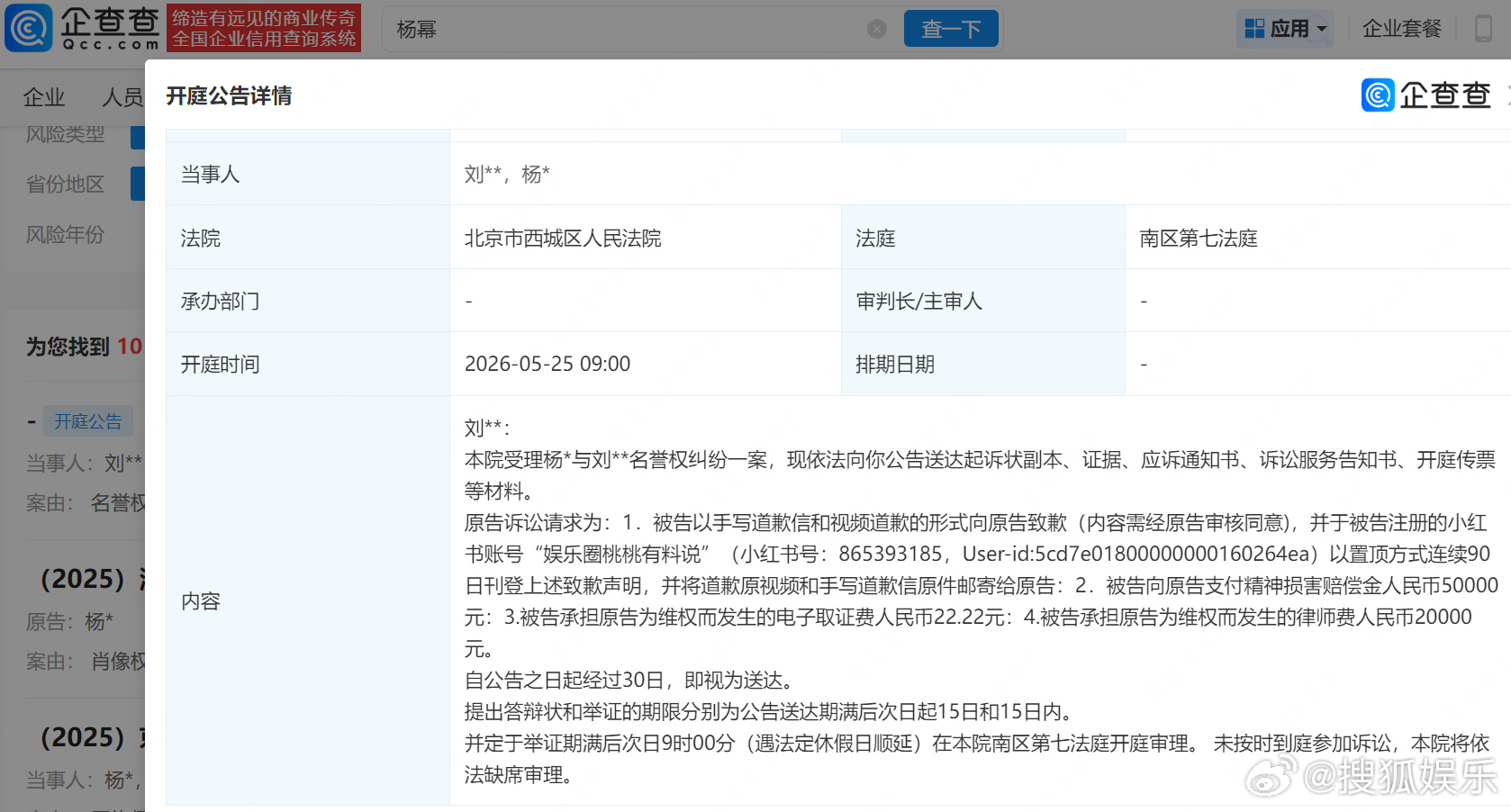Switch to the 企业 tab

[x=44, y=97]
